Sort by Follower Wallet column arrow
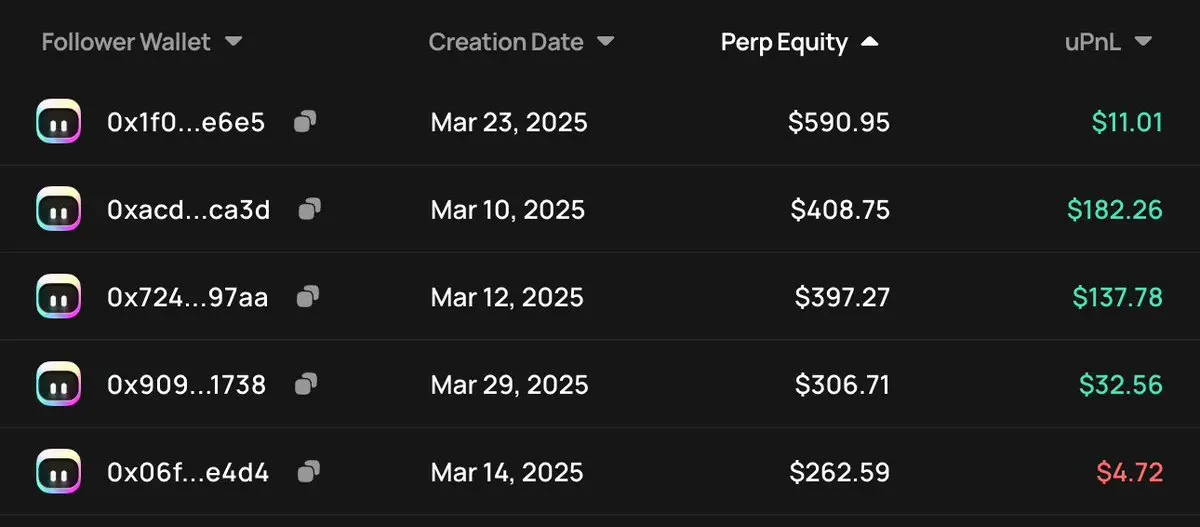1200x527 pixels. [x=233, y=42]
